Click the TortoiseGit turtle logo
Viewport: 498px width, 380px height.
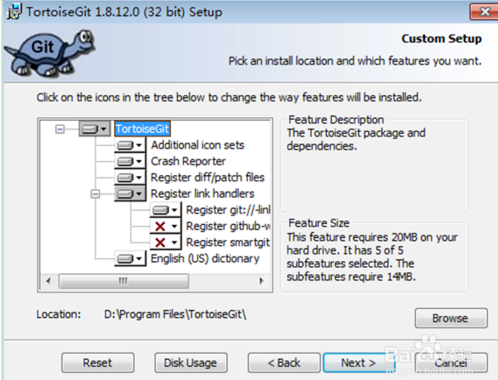50,53
